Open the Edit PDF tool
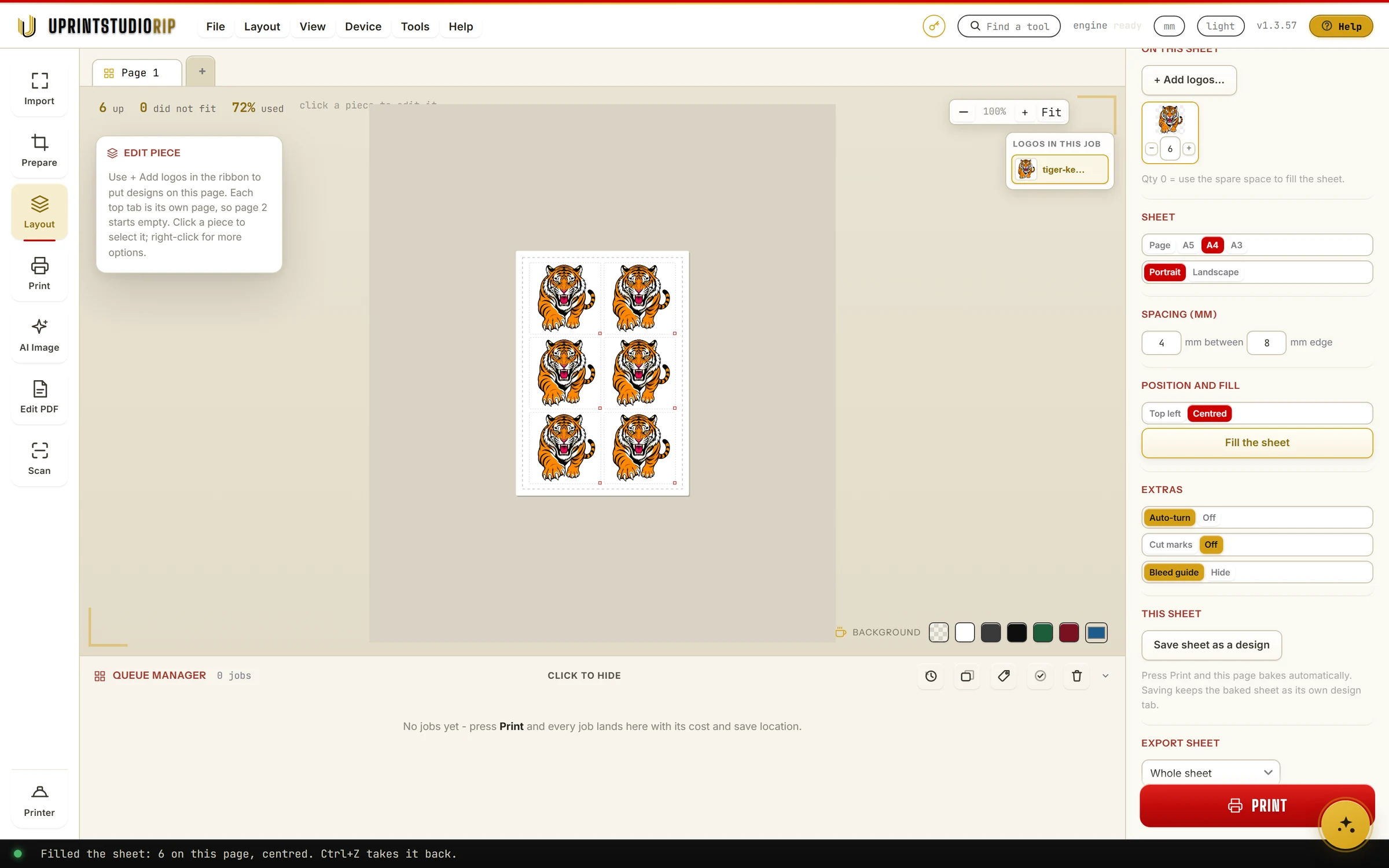This screenshot has height=868, width=1389. (x=39, y=396)
